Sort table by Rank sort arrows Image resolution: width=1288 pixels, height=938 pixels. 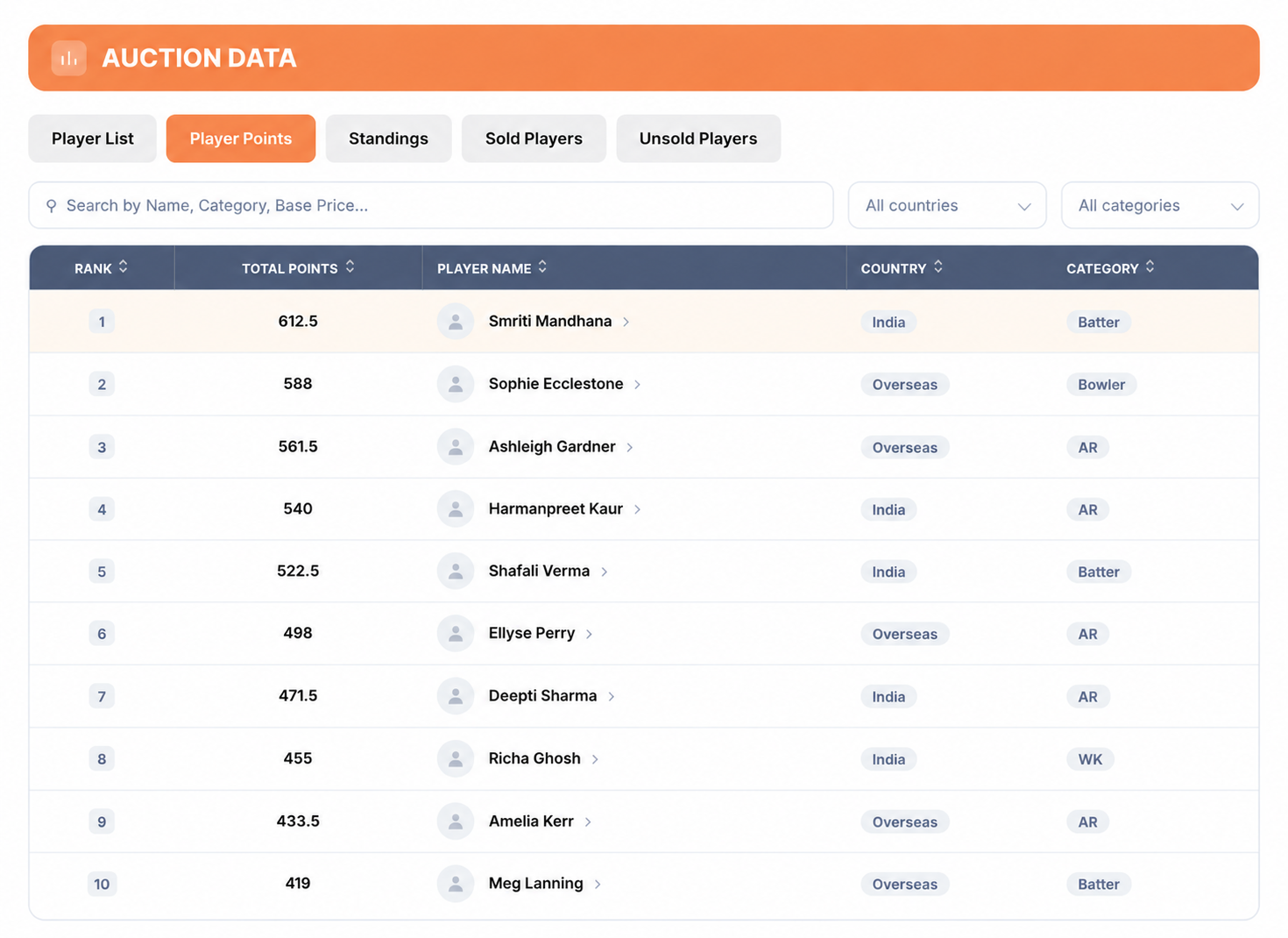point(124,267)
